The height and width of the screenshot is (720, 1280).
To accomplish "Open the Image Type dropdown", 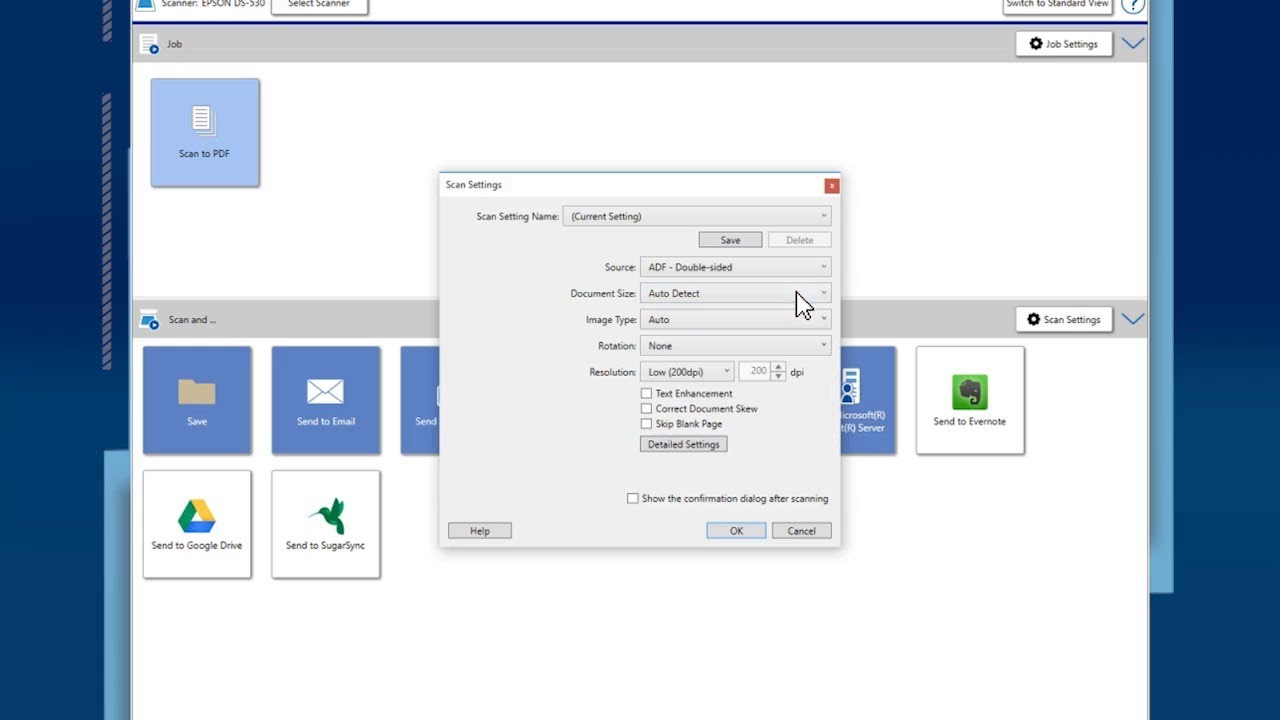I will click(735, 319).
